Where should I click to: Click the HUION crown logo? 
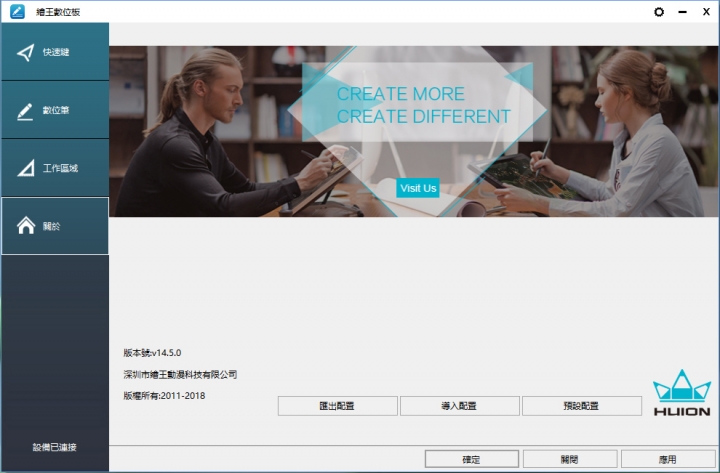682,393
